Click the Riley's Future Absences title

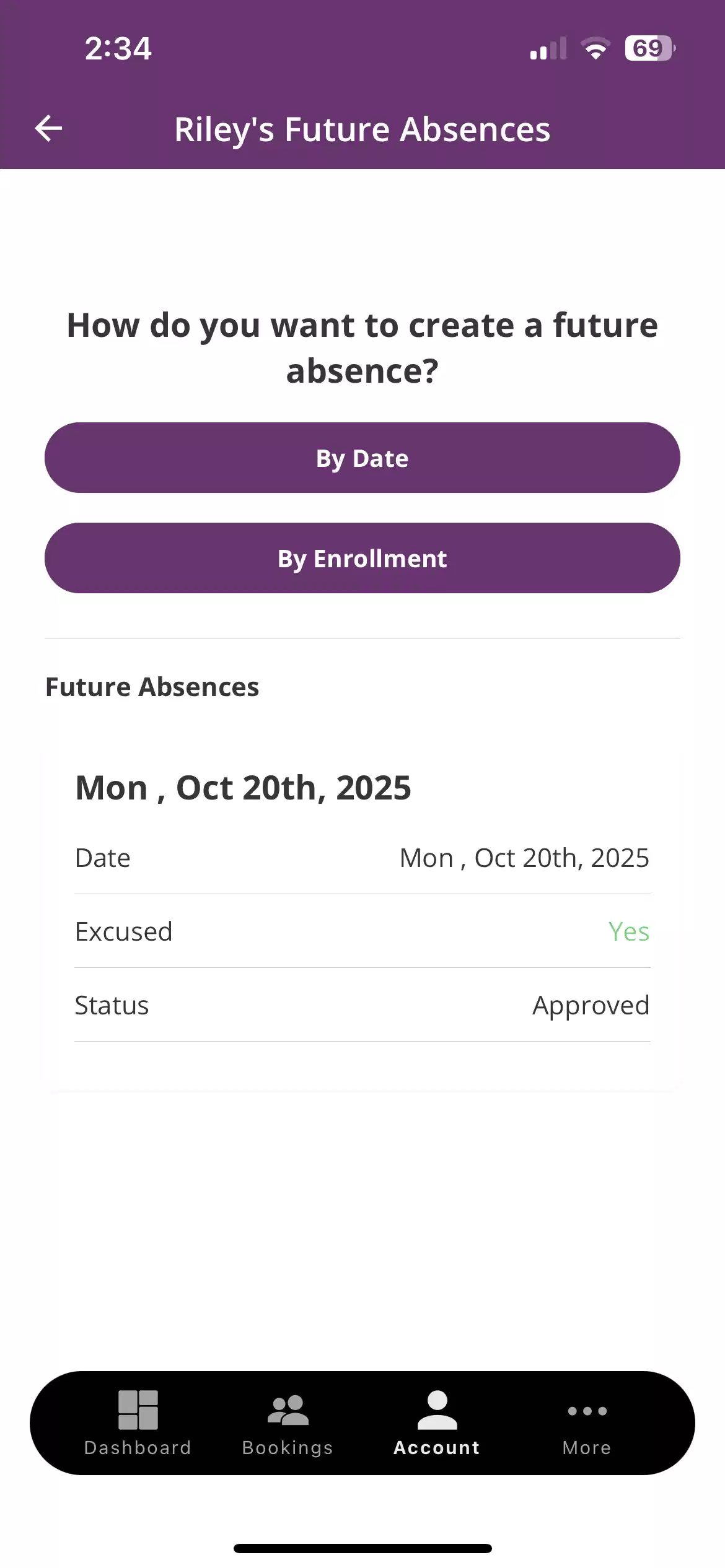click(x=362, y=129)
